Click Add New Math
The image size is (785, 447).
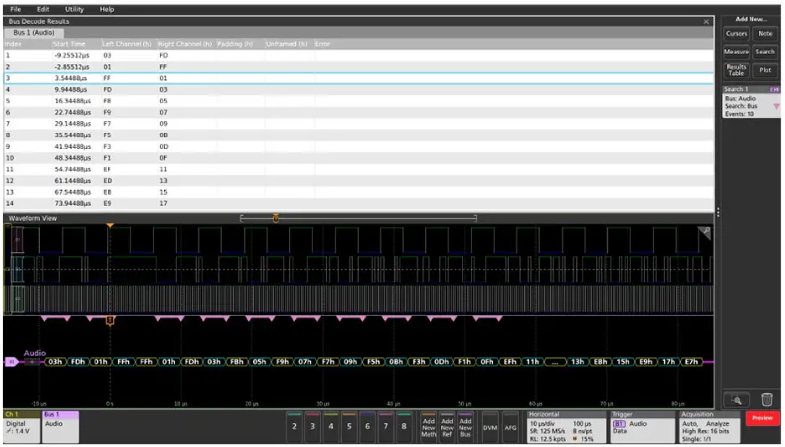tap(429, 427)
